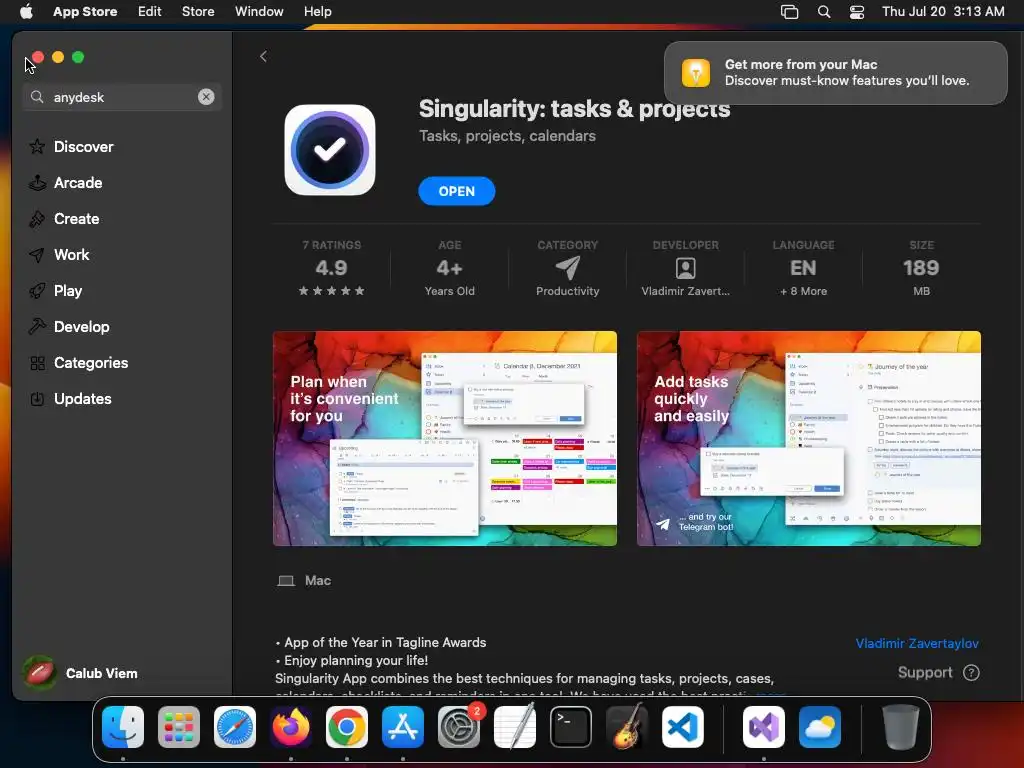Open the Trash from the dock
This screenshot has height=768, width=1024.
[x=901, y=727]
